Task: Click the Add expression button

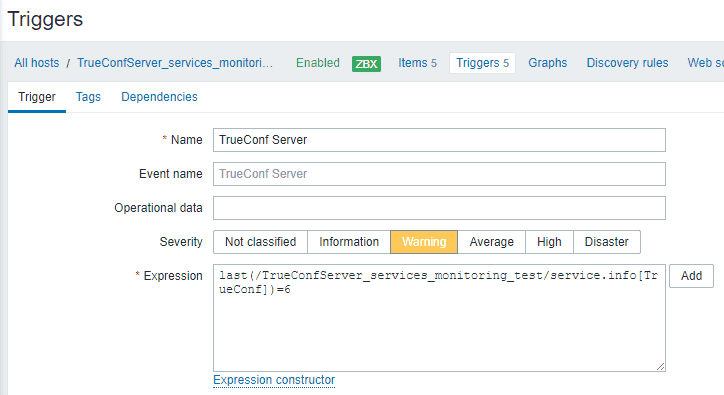Action: (x=691, y=276)
